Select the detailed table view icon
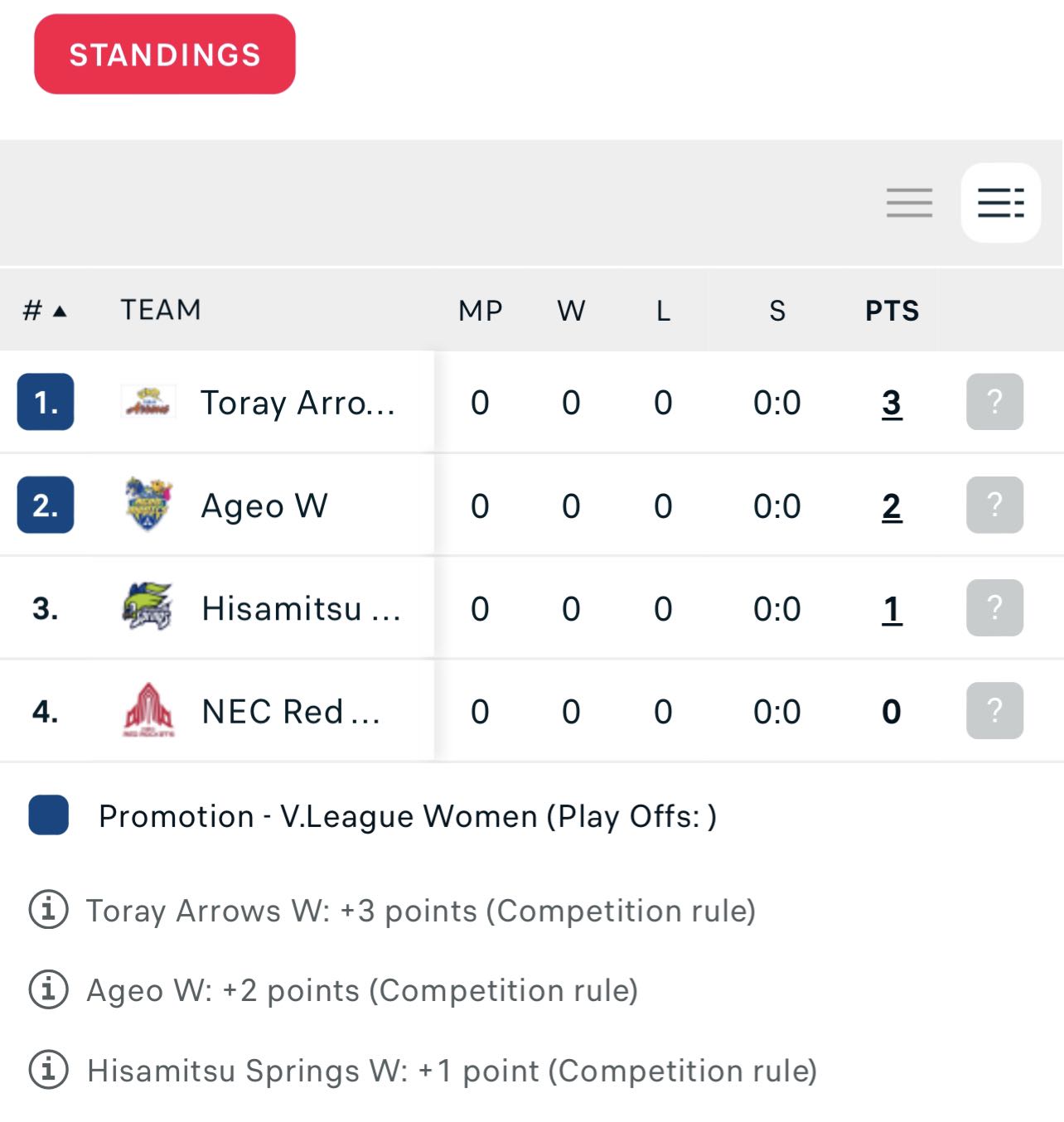Viewport: 1064px width, 1122px height. pyautogui.click(x=1001, y=202)
